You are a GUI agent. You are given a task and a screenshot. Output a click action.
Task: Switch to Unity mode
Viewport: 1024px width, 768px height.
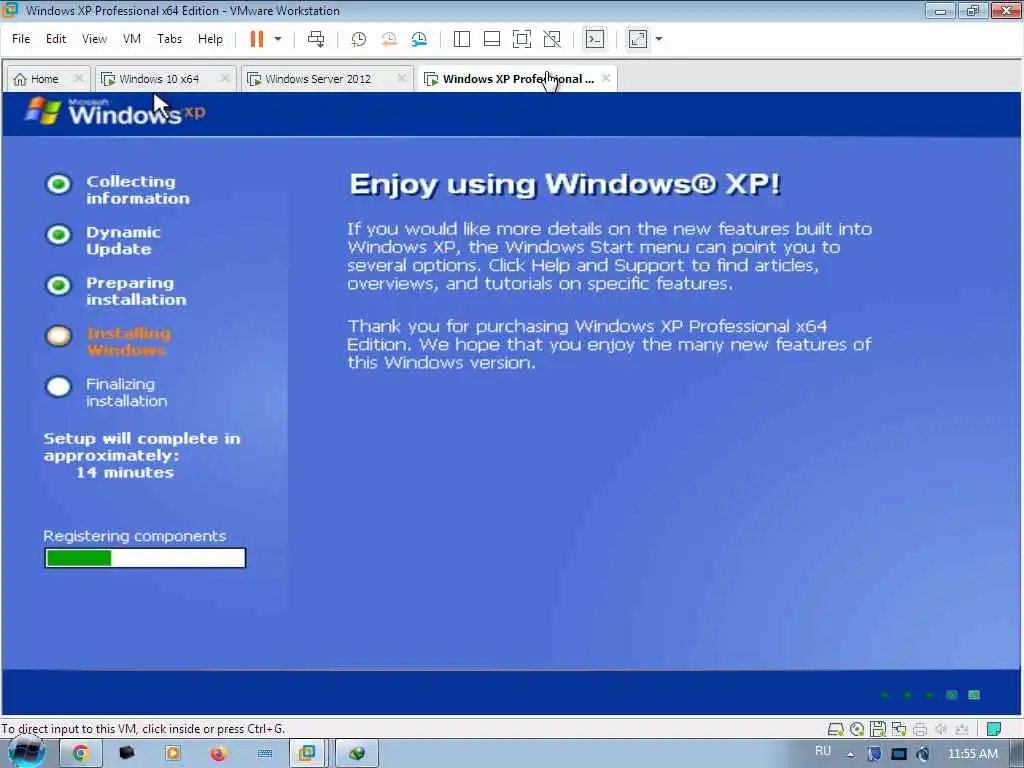(552, 39)
